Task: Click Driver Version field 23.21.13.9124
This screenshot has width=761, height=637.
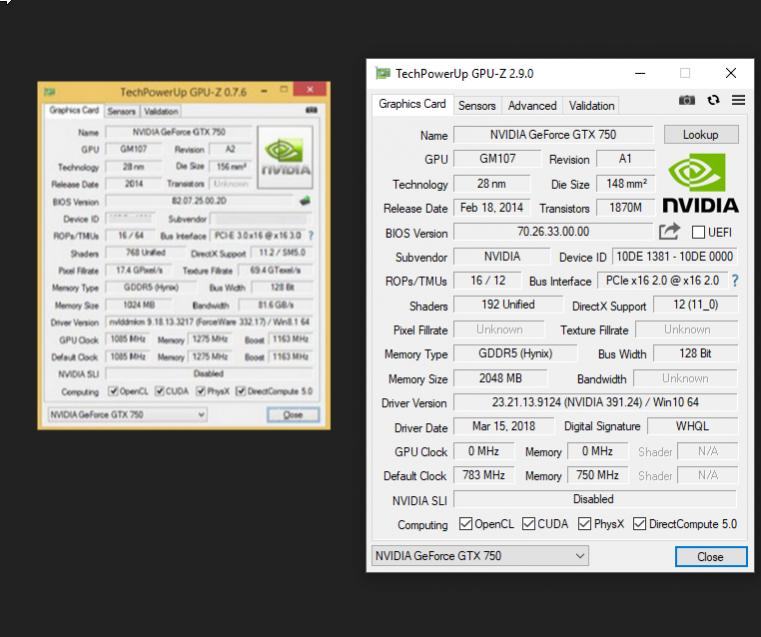Action: [x=595, y=402]
